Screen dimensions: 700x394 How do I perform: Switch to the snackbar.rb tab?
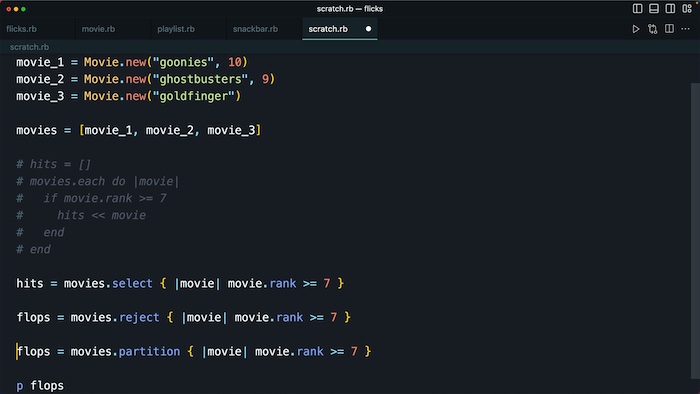(255, 29)
